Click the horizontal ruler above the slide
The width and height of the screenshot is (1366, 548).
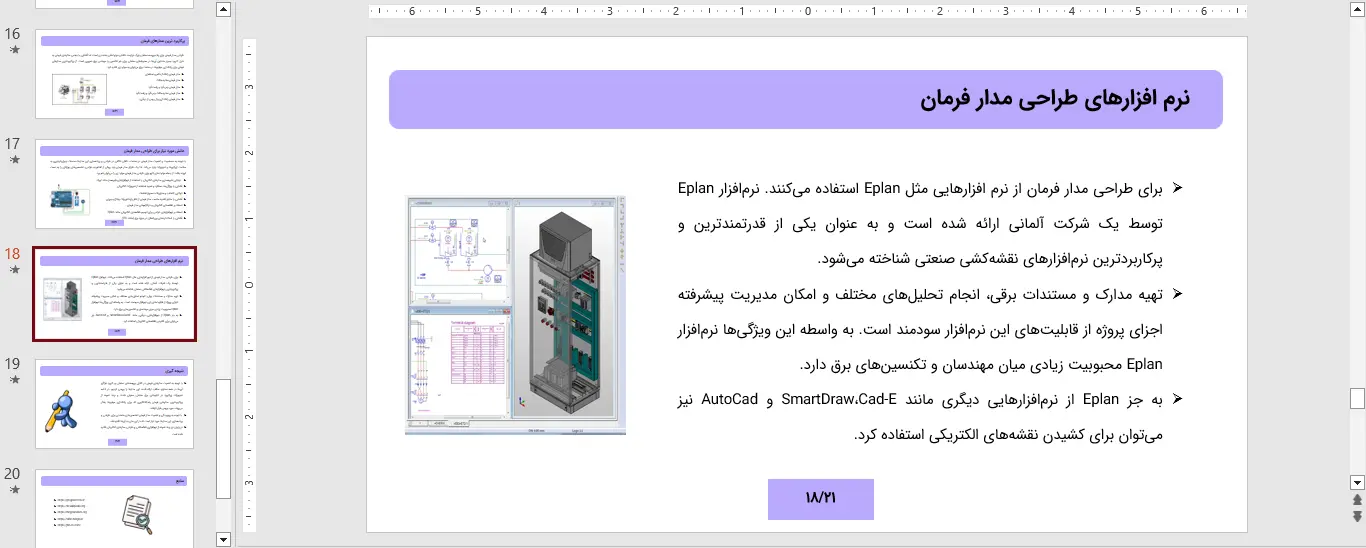[808, 12]
